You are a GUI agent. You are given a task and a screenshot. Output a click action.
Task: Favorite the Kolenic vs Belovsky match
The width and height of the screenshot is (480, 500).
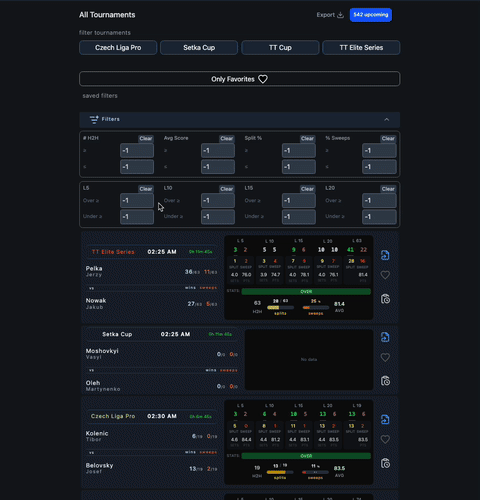tap(385, 439)
